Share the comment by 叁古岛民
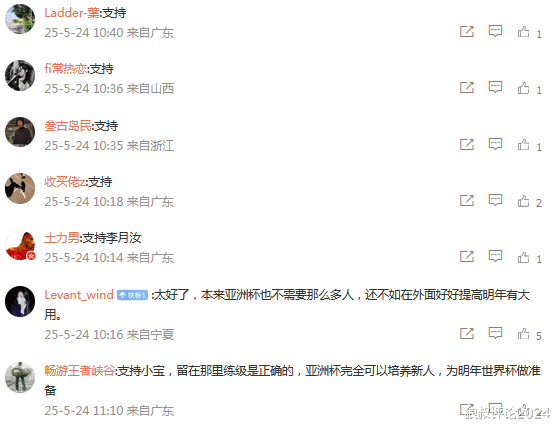Viewport: 557px width, 428px height. (x=467, y=144)
